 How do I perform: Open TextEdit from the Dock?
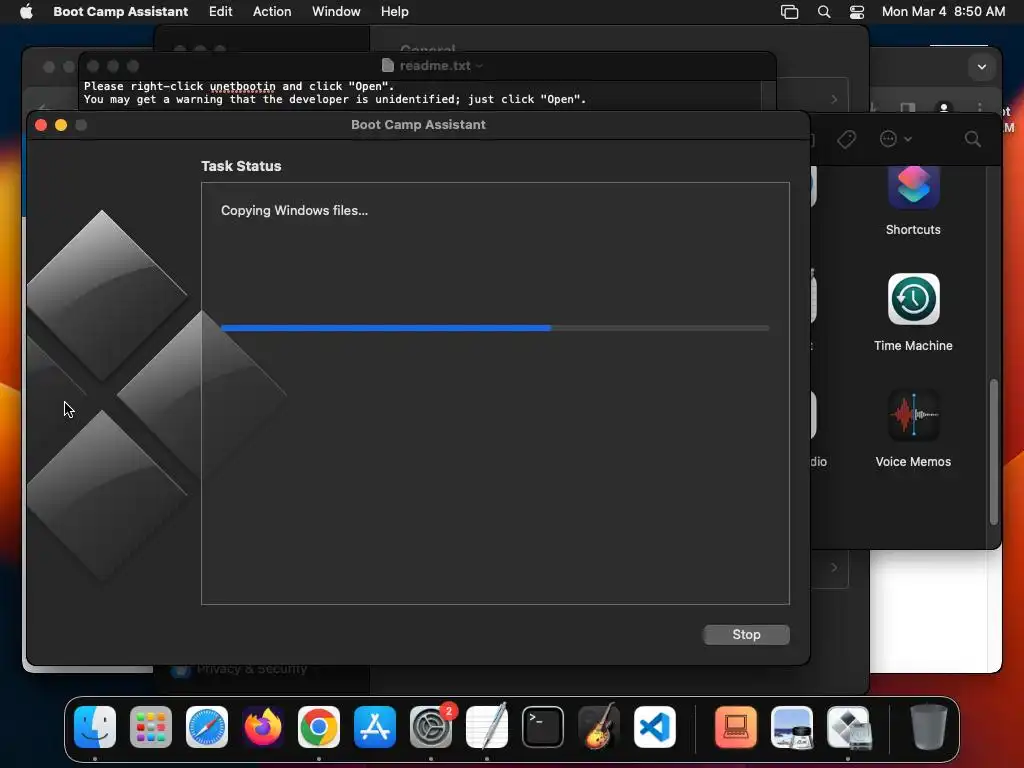(x=487, y=727)
